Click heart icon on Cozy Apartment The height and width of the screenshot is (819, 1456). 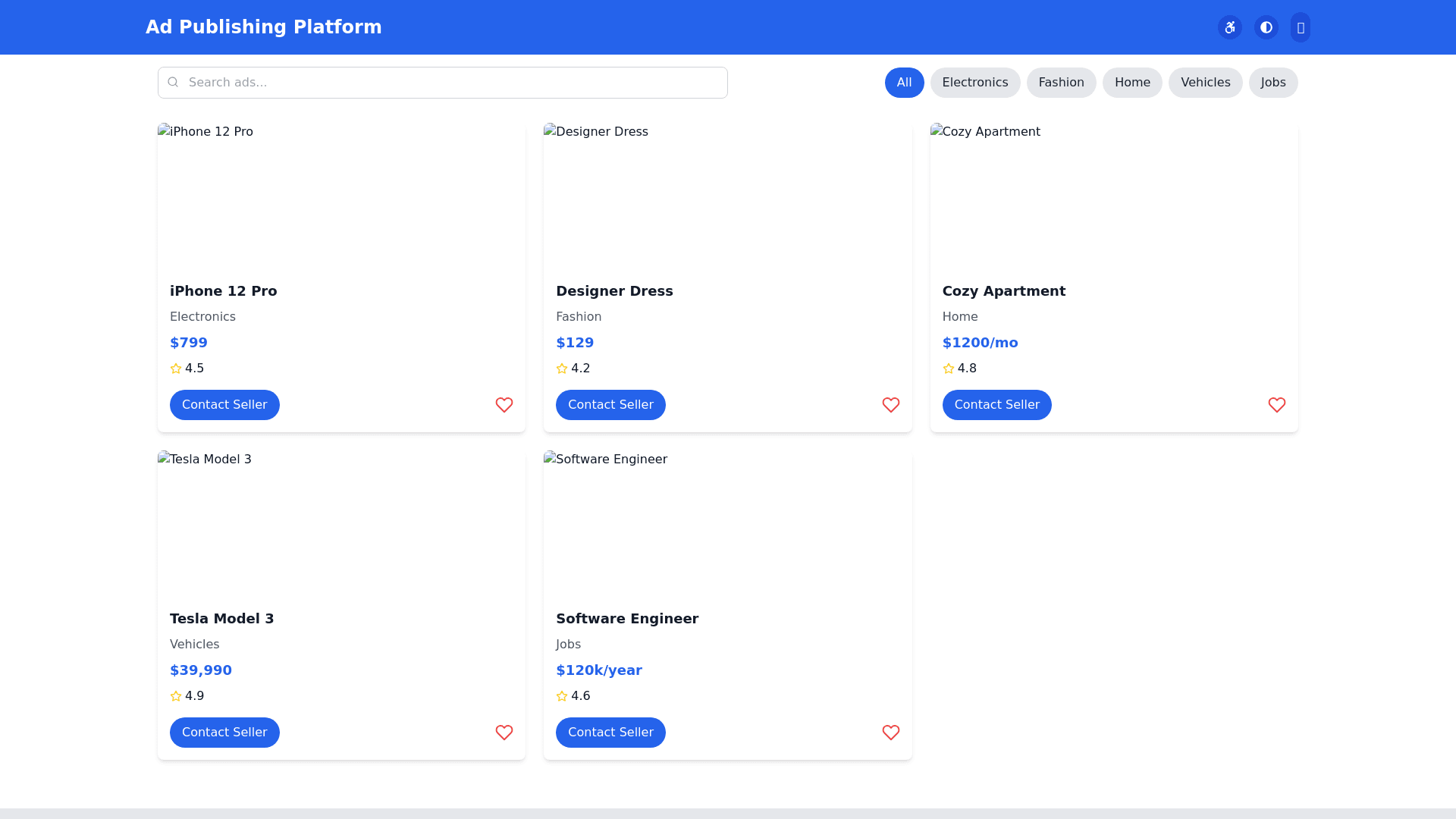pyautogui.click(x=1276, y=405)
